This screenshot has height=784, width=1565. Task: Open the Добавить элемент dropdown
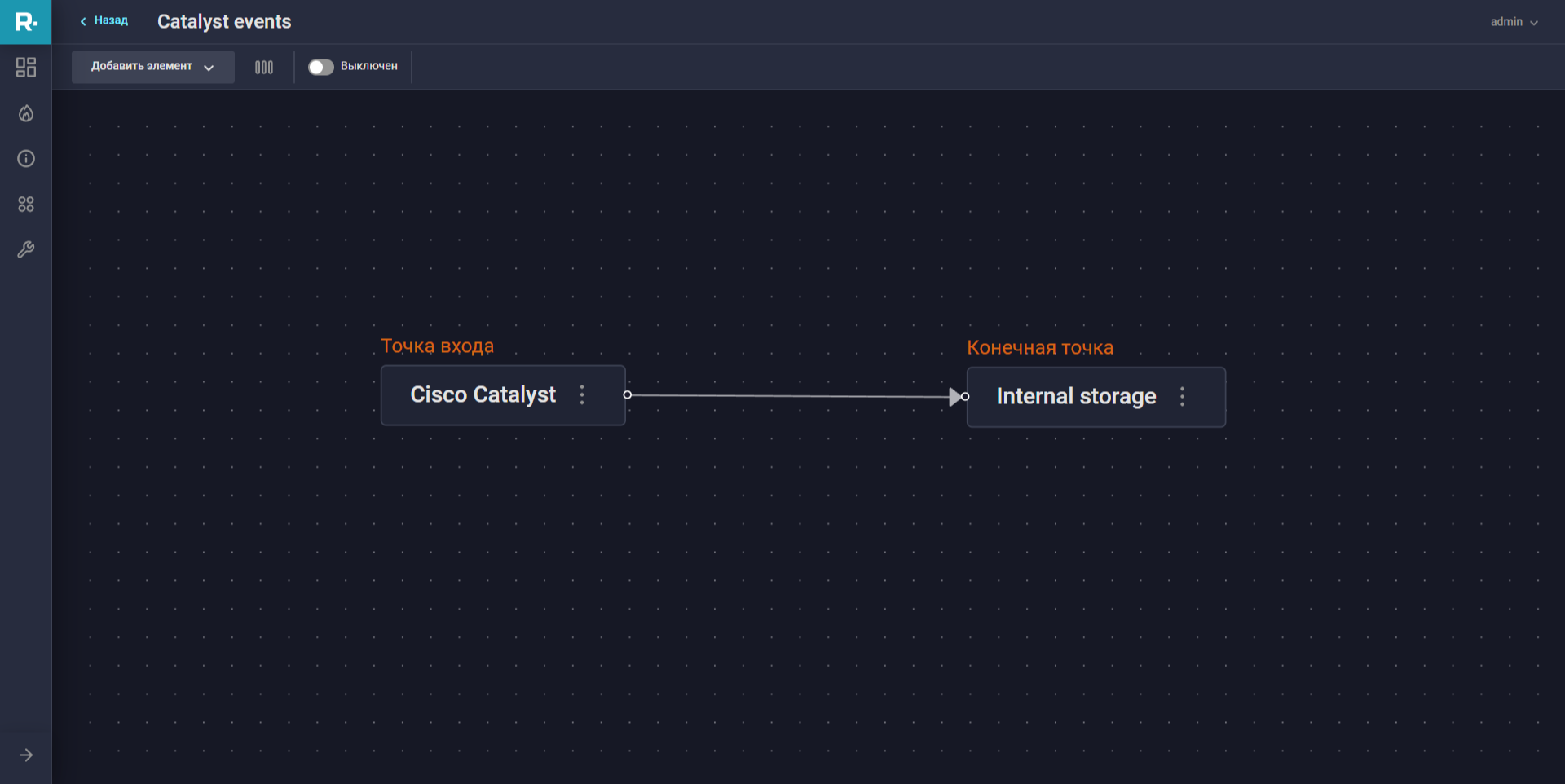click(x=152, y=67)
